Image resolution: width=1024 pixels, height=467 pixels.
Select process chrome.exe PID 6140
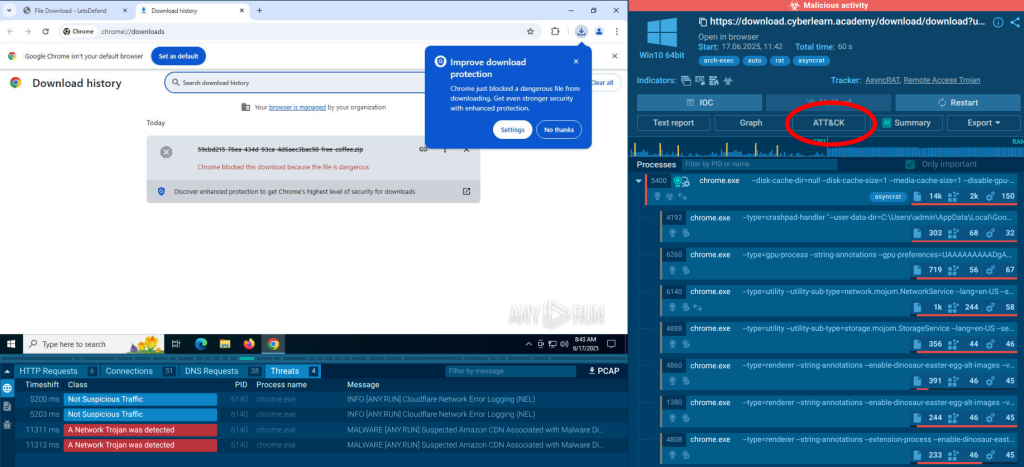839,299
